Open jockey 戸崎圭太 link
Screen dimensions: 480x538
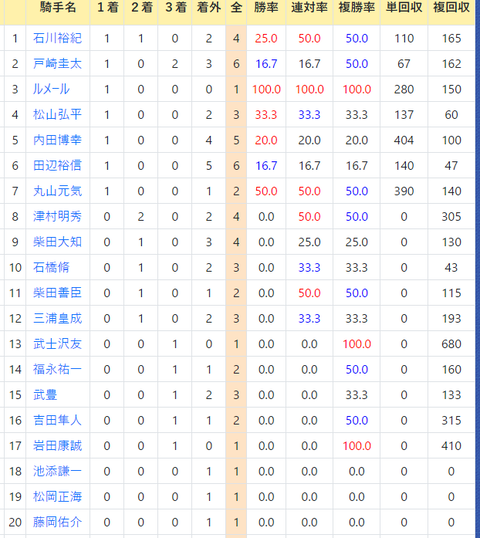click(57, 63)
